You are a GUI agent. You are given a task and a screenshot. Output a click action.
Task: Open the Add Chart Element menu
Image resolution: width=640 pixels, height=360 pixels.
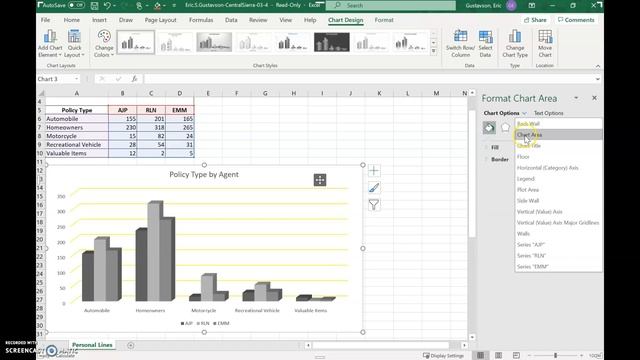(x=50, y=43)
